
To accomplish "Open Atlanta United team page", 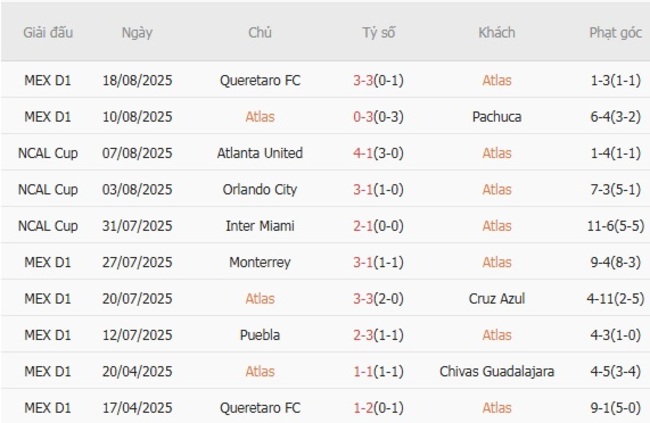I will tap(260, 153).
